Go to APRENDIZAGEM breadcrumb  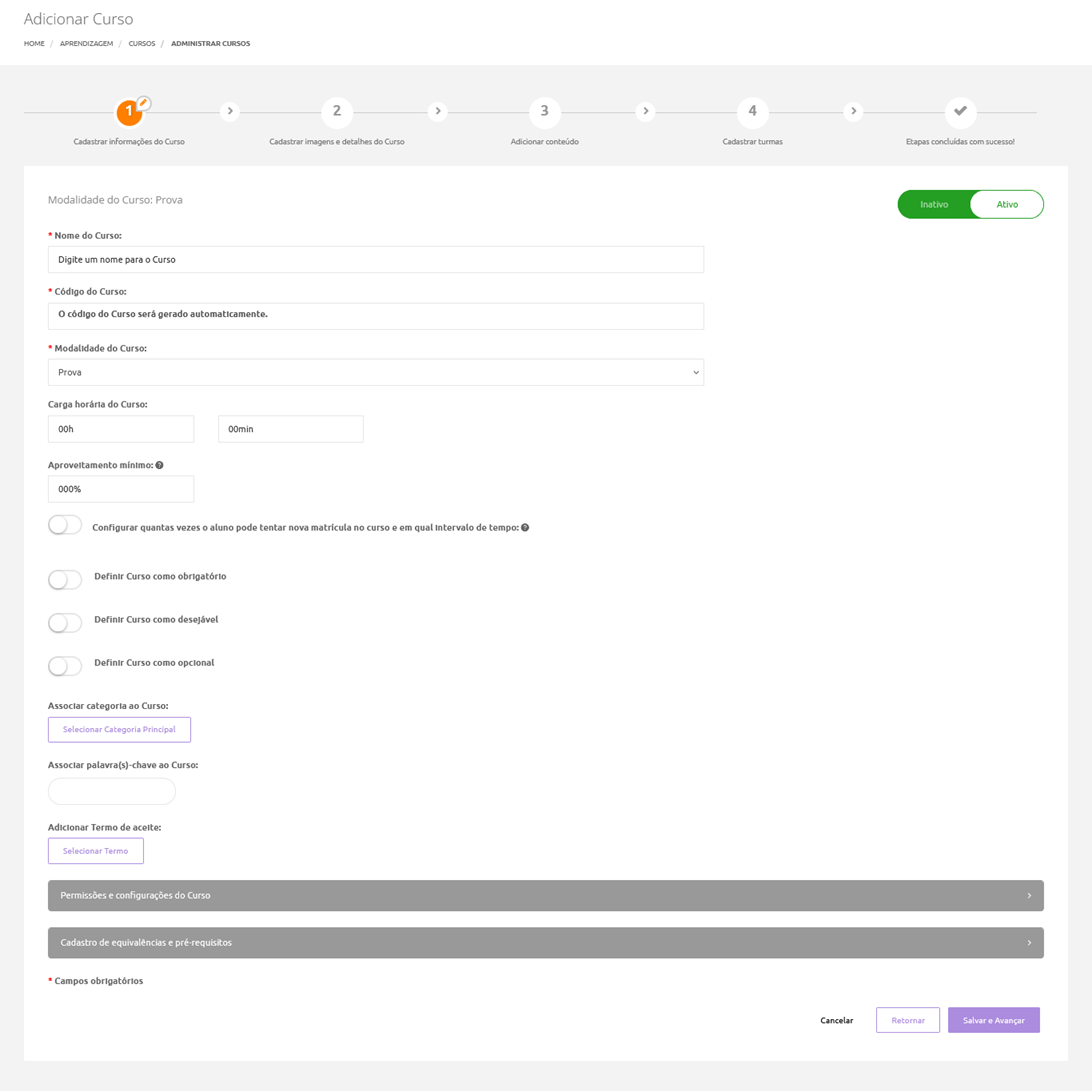[86, 44]
